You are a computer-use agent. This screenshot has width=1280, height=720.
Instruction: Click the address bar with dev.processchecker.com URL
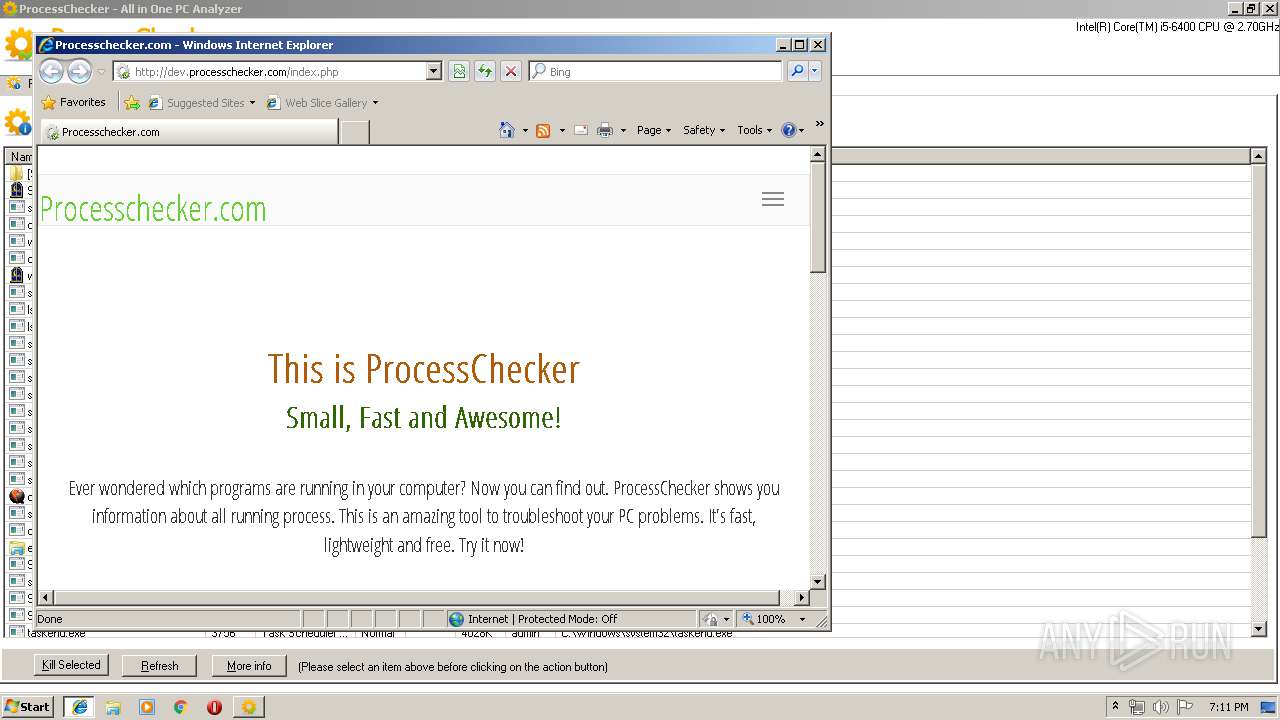pos(270,72)
